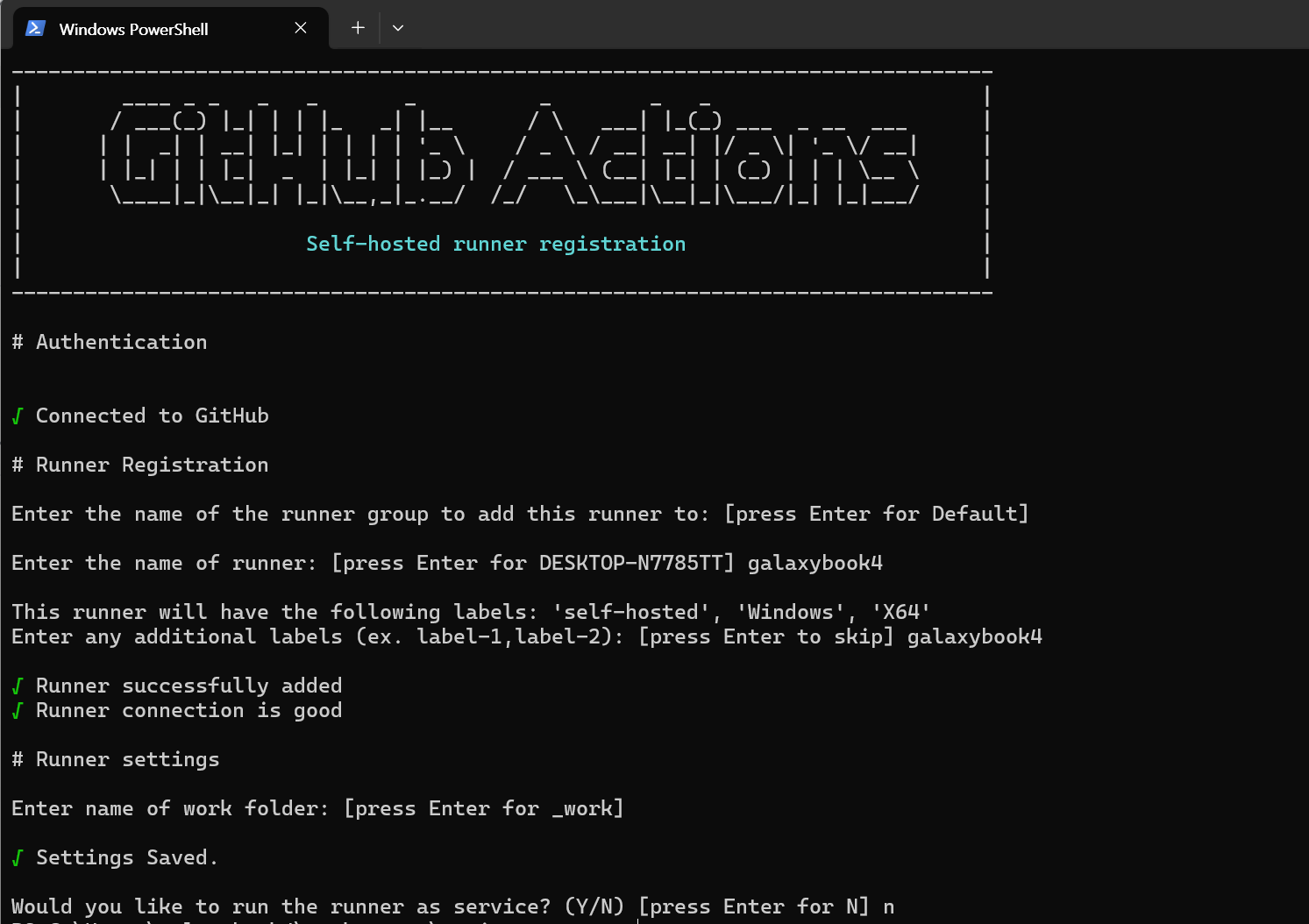Image resolution: width=1309 pixels, height=924 pixels.
Task: Click the '# Authentication' heading
Action: point(110,342)
